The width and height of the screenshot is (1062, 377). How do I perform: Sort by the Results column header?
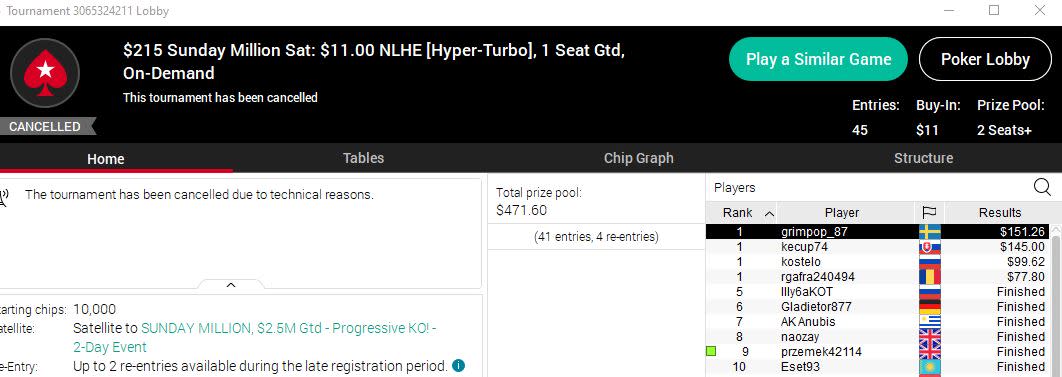pyautogui.click(x=999, y=213)
